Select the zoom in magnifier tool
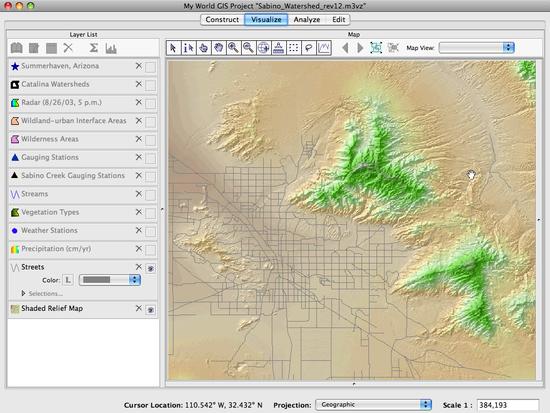The height and width of the screenshot is (413, 550). 234,48
